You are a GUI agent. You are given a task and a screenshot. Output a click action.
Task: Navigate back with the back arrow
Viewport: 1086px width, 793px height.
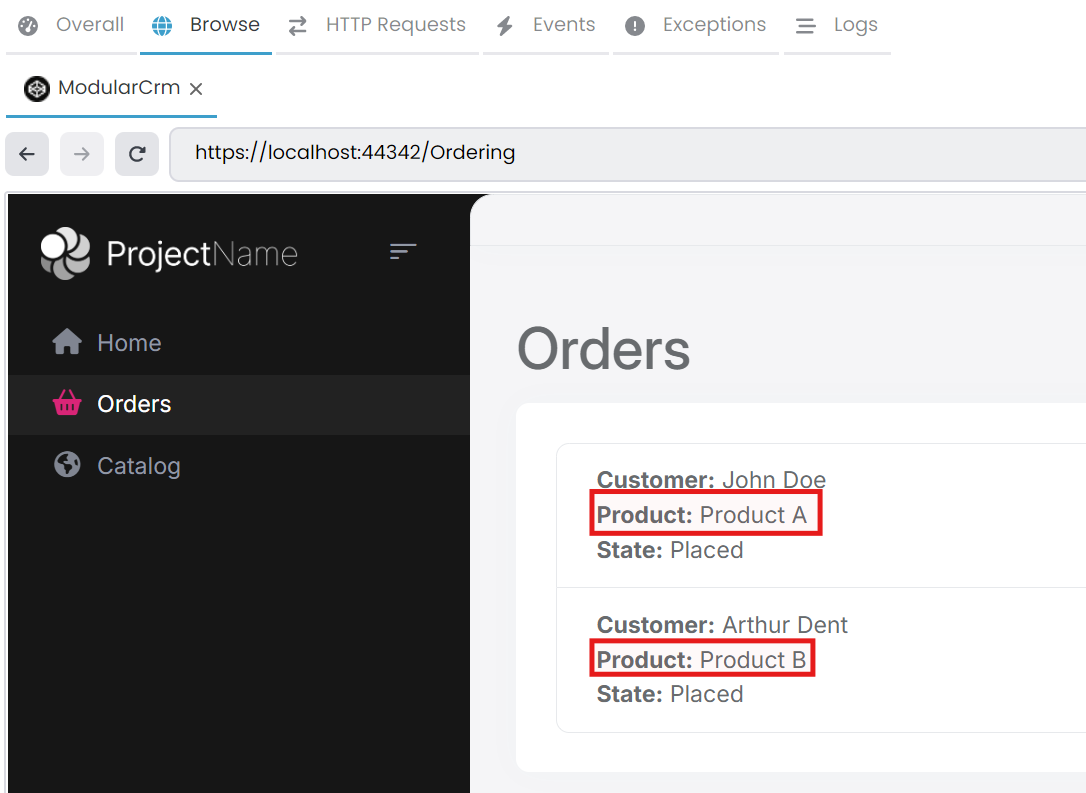pos(27,153)
